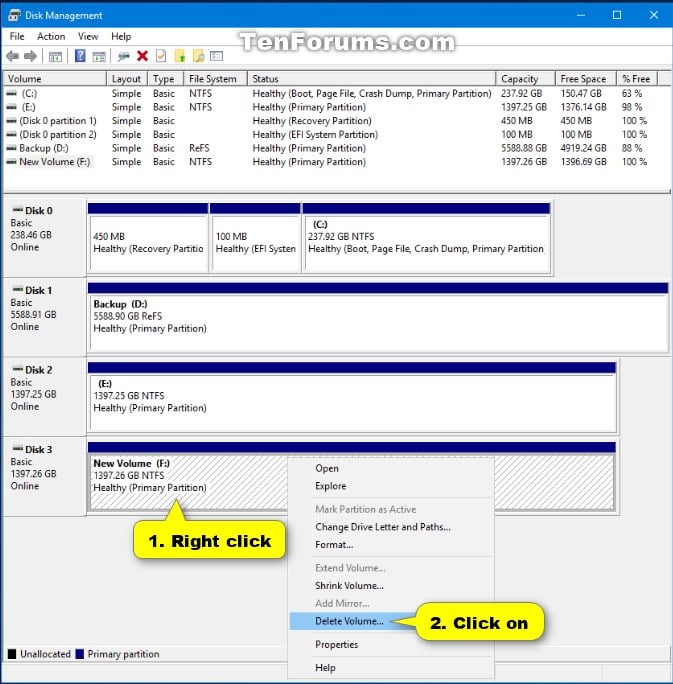Click 'Healthy (EFI System Partition)' status text
Screen dimensions: 673x684
(x=315, y=134)
